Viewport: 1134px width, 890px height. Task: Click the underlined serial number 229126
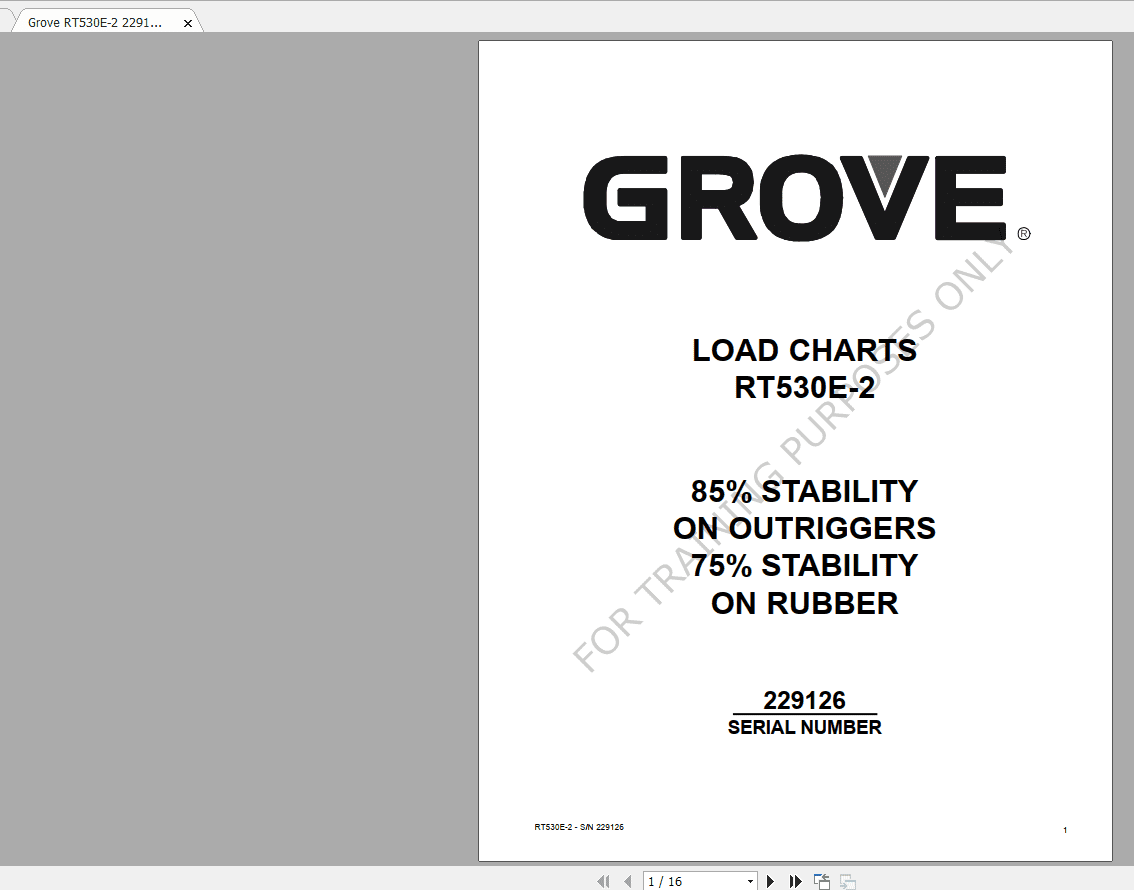[804, 701]
